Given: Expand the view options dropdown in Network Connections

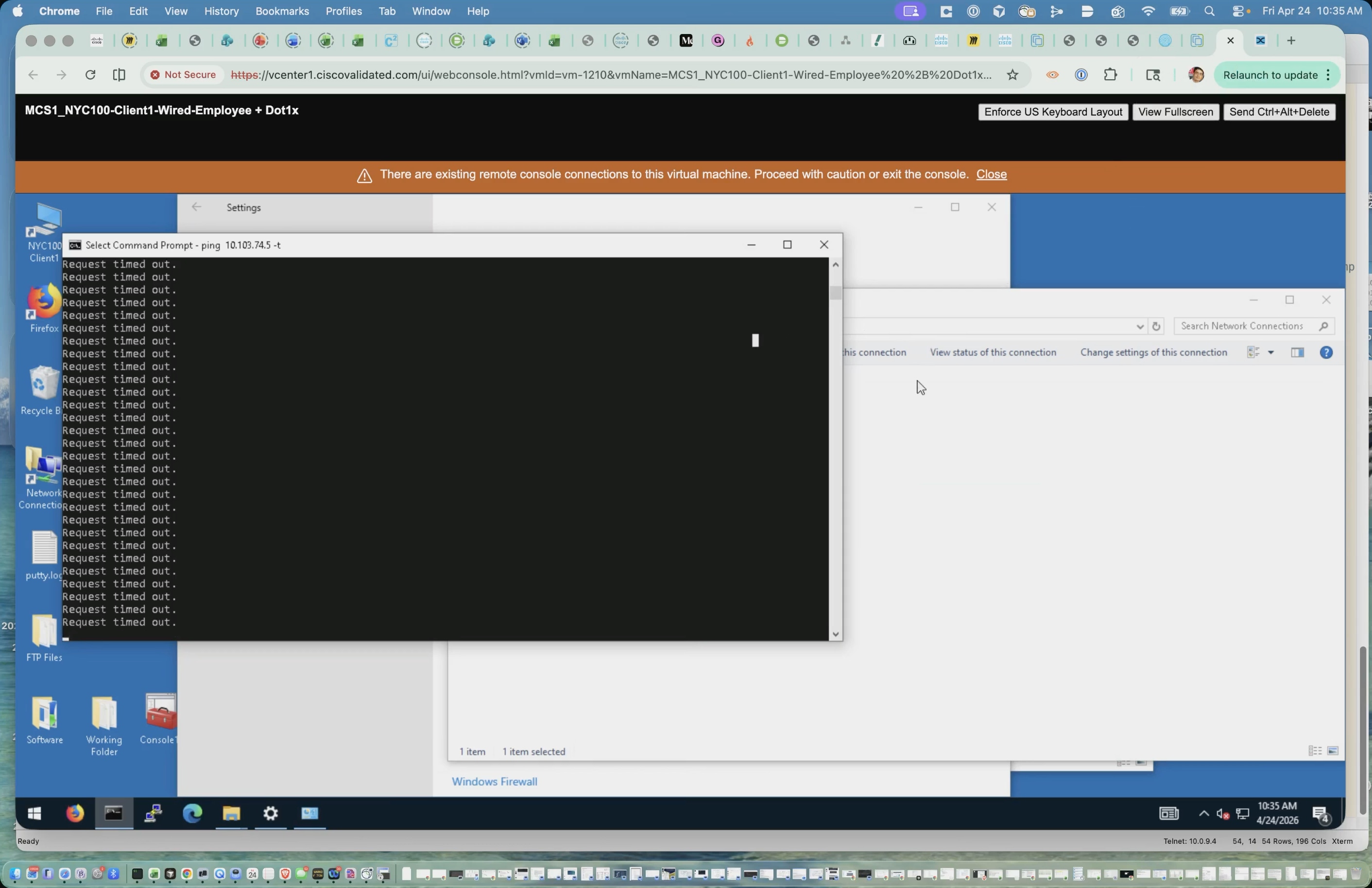Looking at the screenshot, I should tap(1270, 352).
